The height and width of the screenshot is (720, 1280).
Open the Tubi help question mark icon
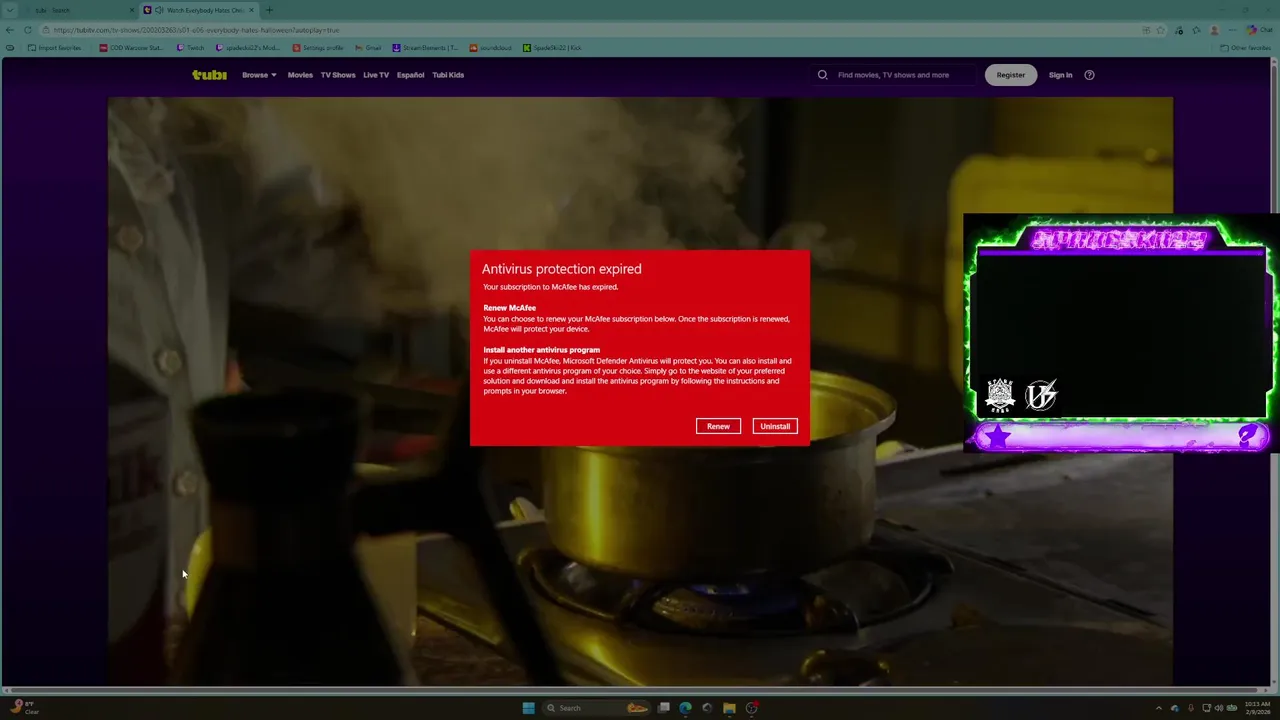click(1089, 75)
